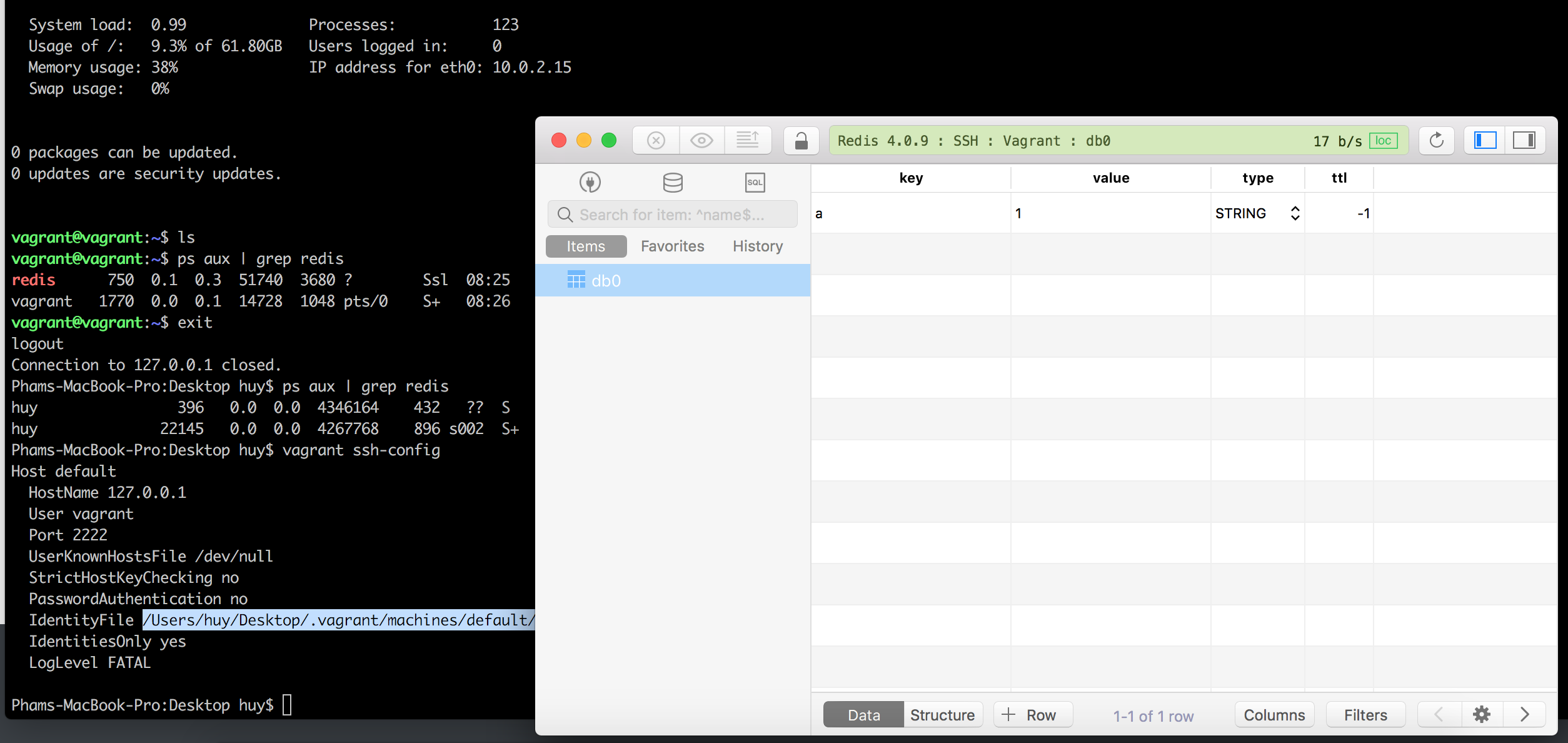The height and width of the screenshot is (743, 1568).
Task: Click the reload data icon
Action: click(x=1436, y=139)
